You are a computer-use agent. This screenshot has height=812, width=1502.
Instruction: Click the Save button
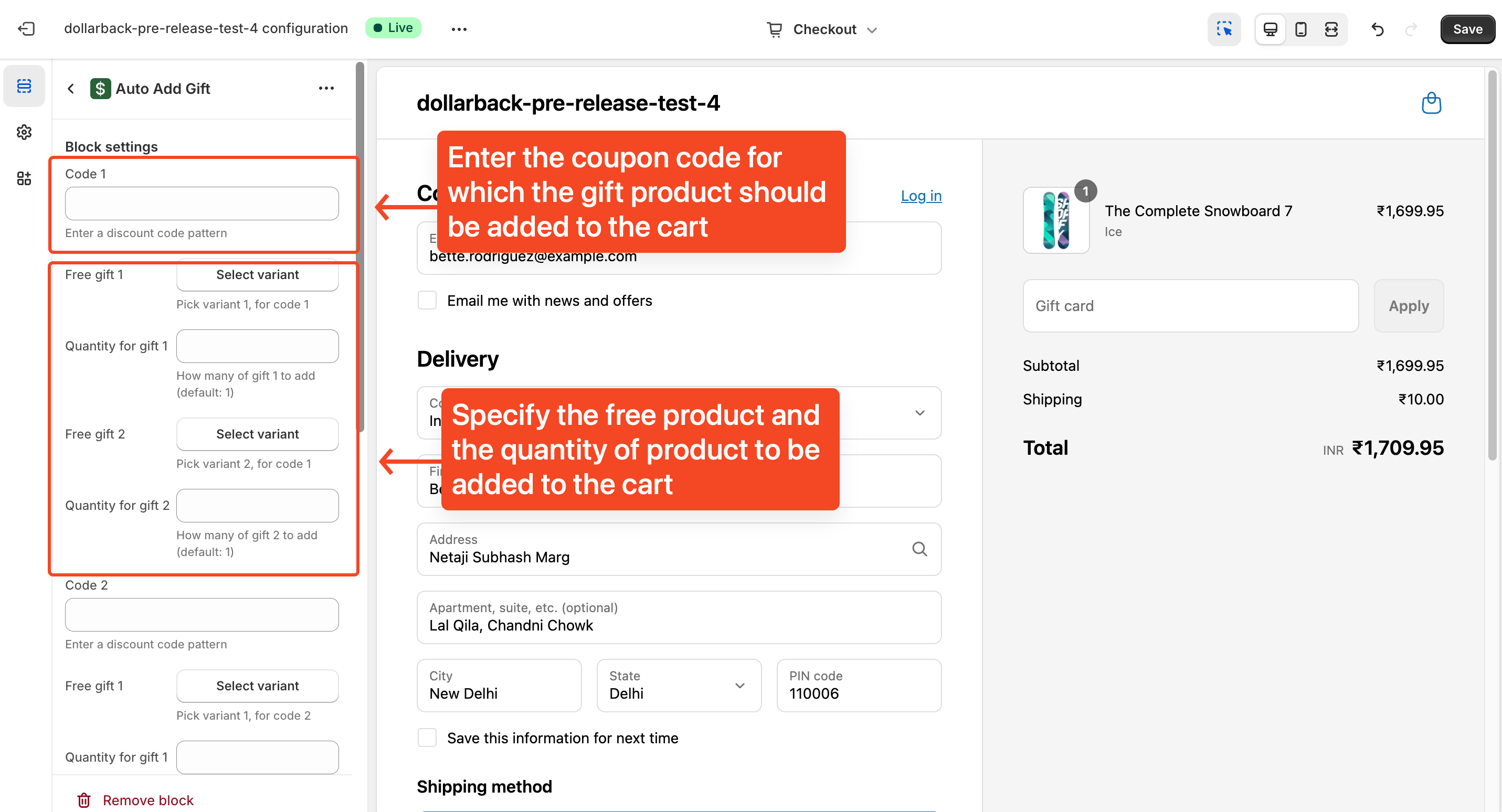pyautogui.click(x=1467, y=29)
